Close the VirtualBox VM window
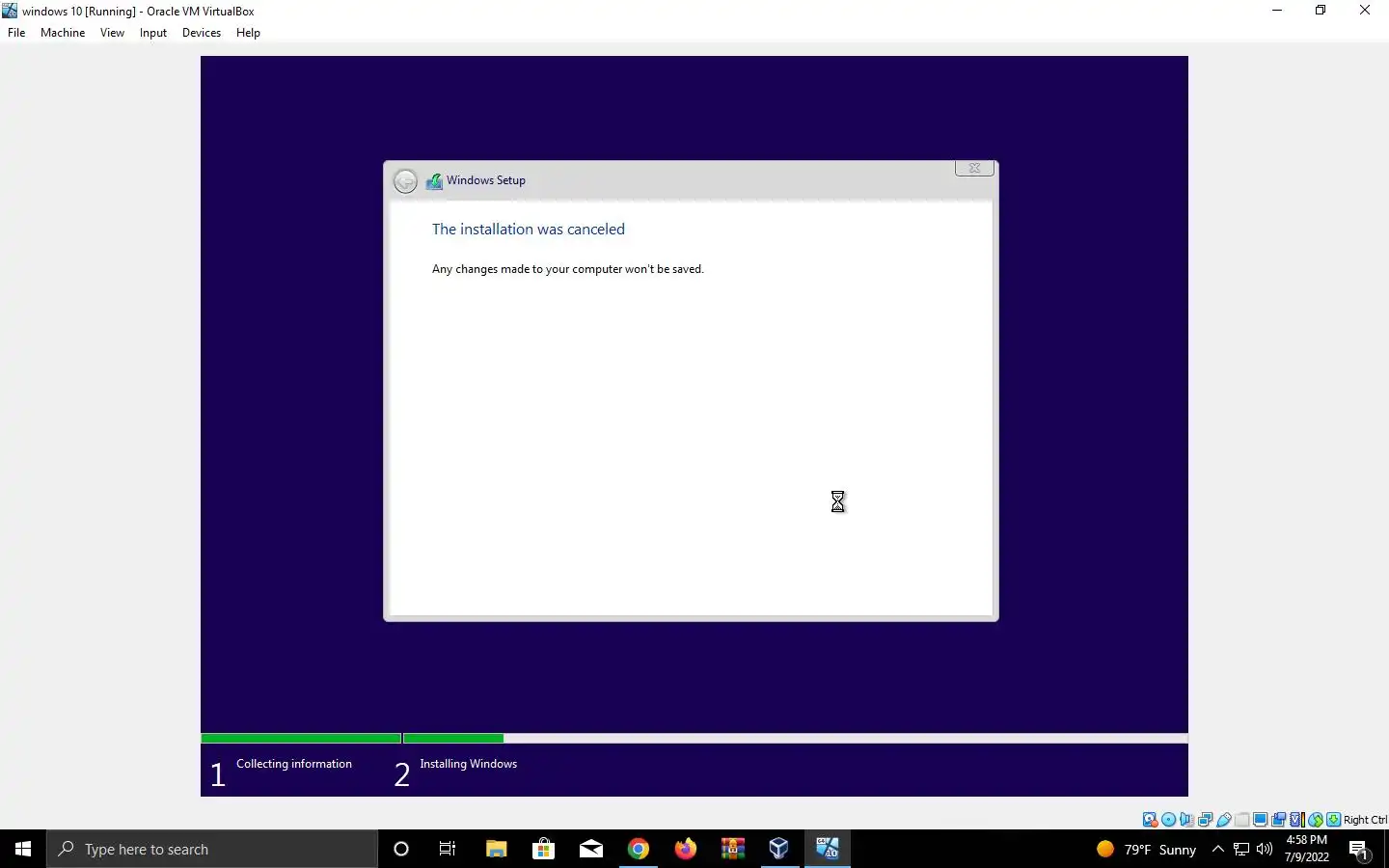 tap(1365, 11)
